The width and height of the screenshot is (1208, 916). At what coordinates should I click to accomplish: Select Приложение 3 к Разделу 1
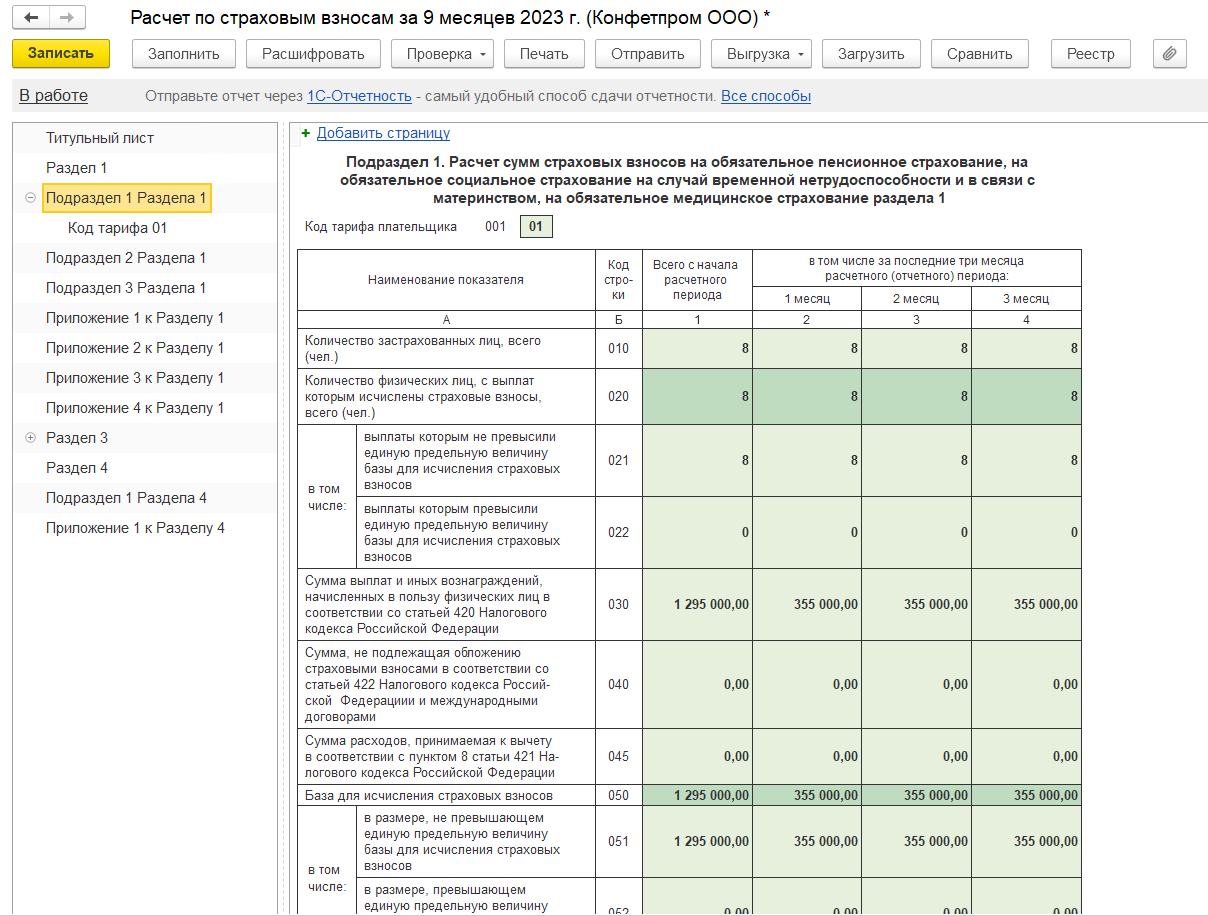(x=135, y=378)
